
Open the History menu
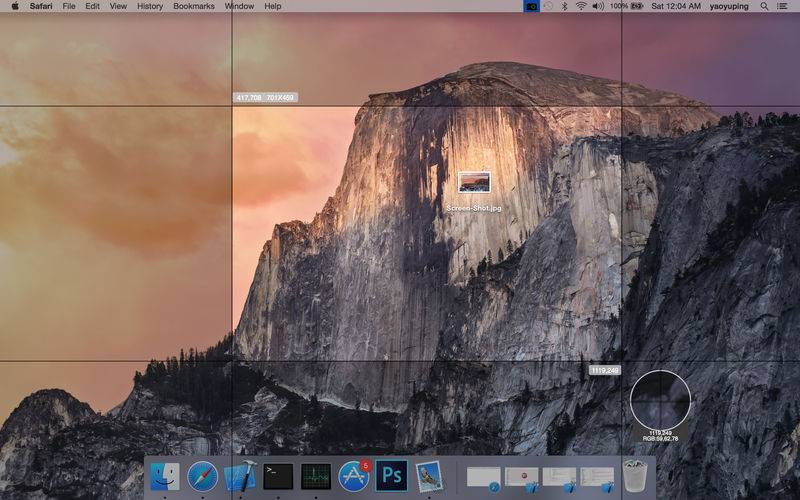pyautogui.click(x=150, y=6)
